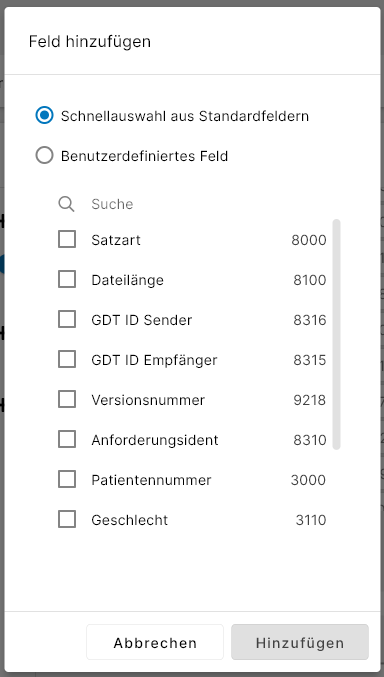The height and width of the screenshot is (677, 384).
Task: Click the Hinzufügen button
Action: (x=300, y=642)
